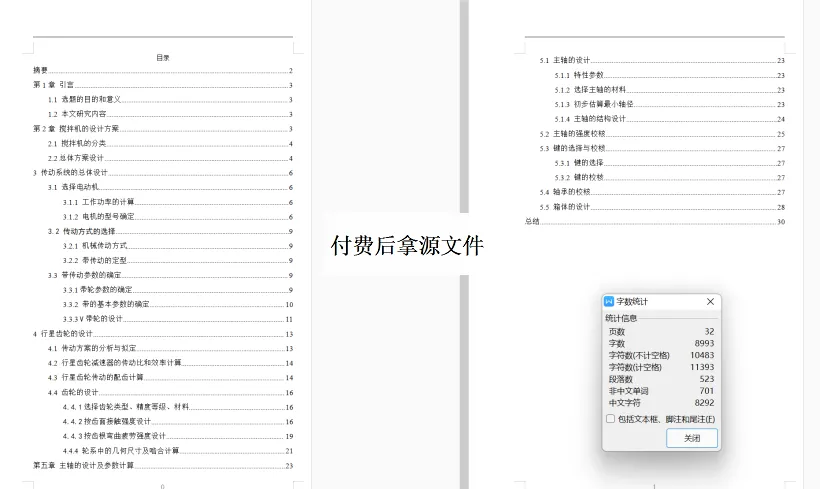
Task: Open entry 5.1.4 主轴的结构设计
Action: [x=669, y=119]
